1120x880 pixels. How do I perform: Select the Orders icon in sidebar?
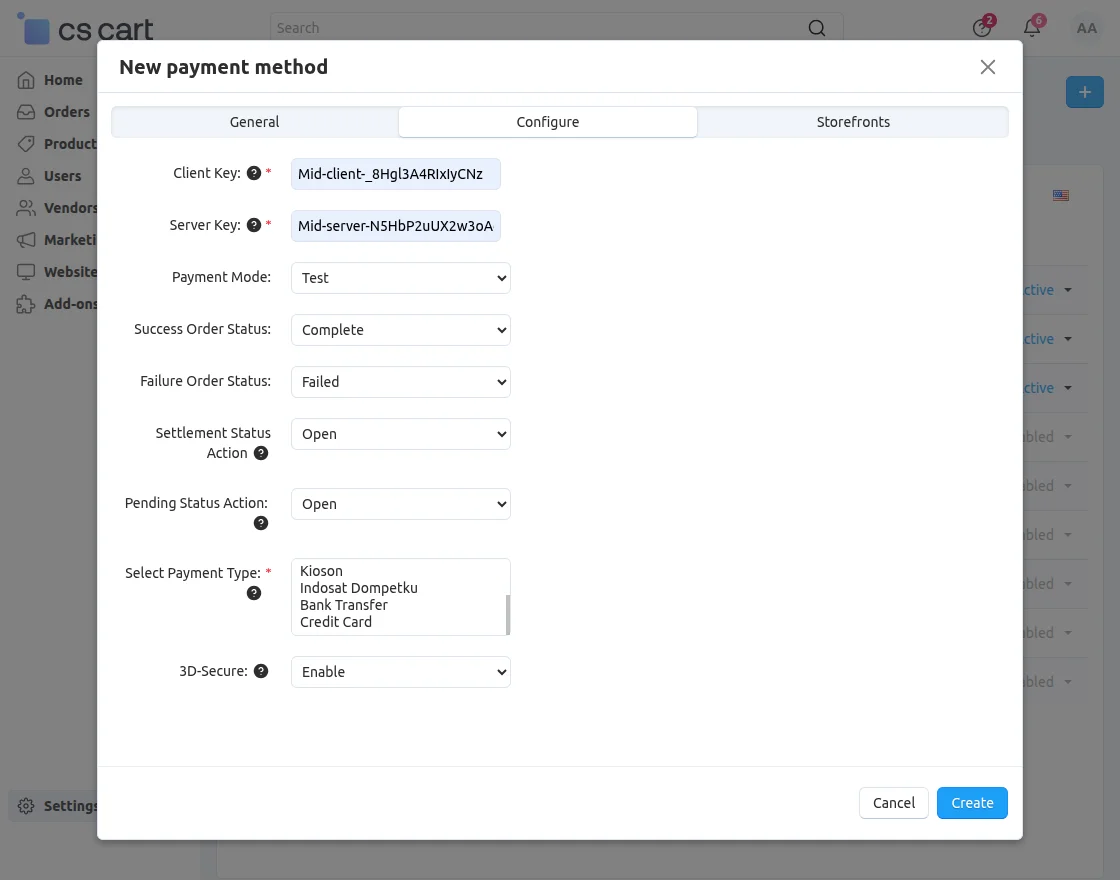click(x=27, y=111)
